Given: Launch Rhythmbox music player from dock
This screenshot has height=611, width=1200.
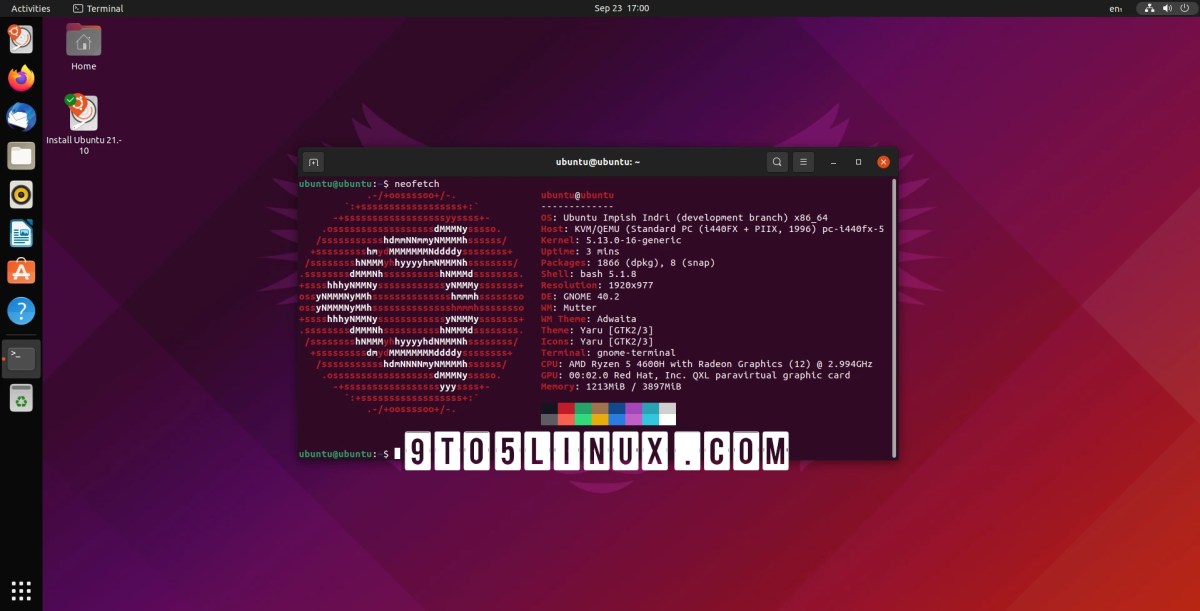Looking at the screenshot, I should [x=21, y=194].
